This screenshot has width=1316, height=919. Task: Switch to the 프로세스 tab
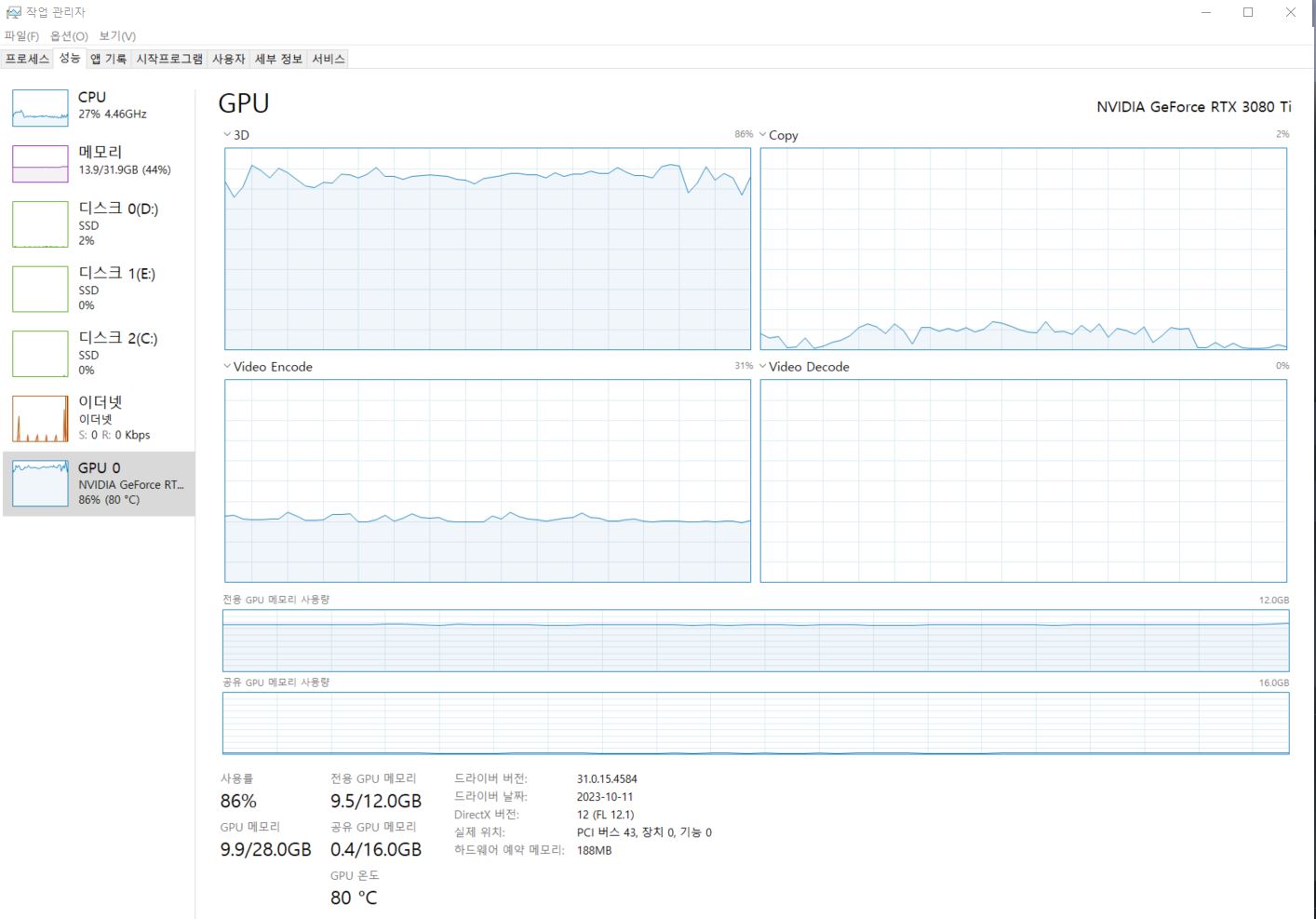[27, 59]
